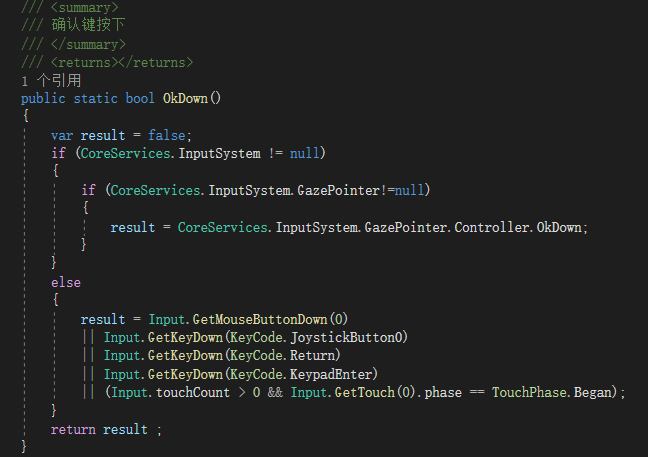Click the 'public' keyword in method signature
648x457 pixels.
coord(43,99)
